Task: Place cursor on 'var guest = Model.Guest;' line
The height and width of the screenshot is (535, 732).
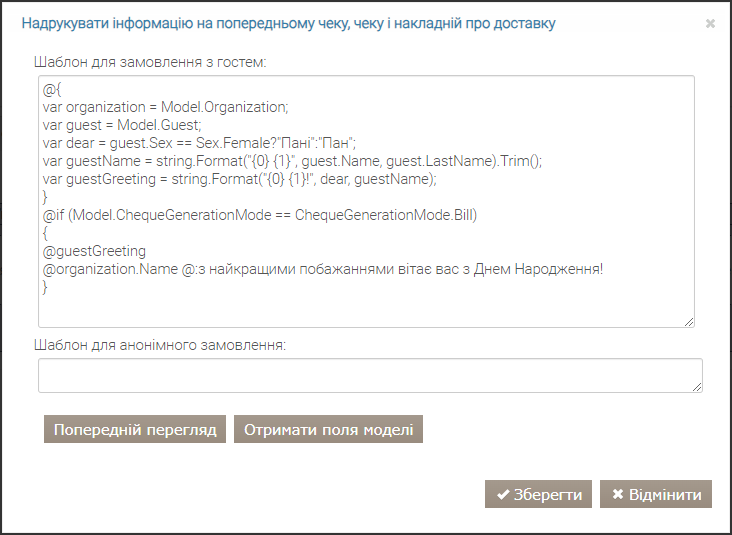Action: [122, 125]
